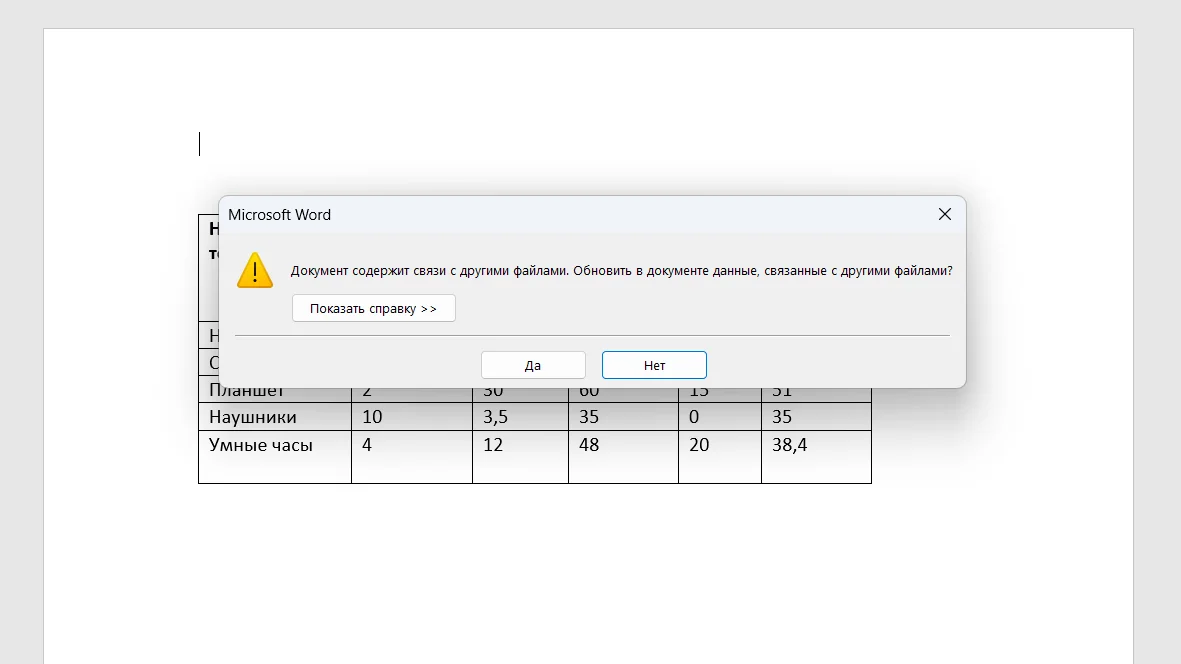
Task: Click the text cursor line above the table
Action: point(200,144)
